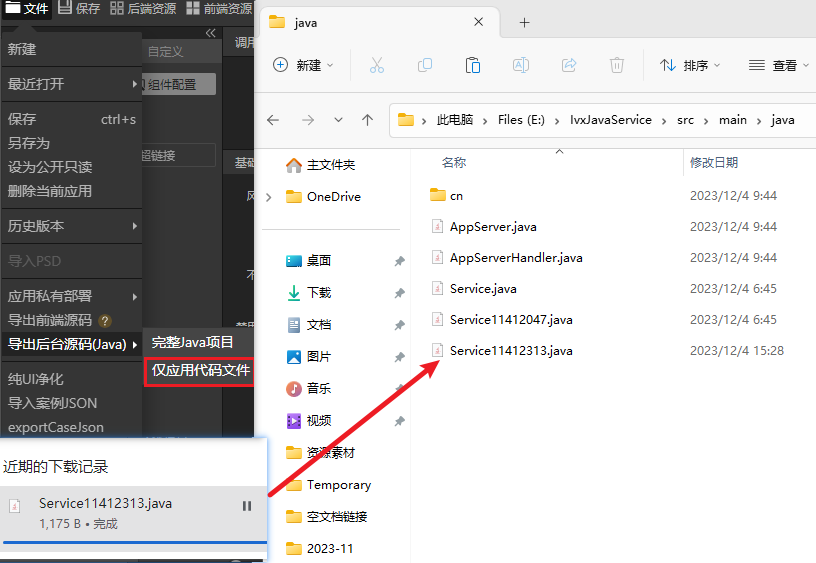Open the 新建 dropdown in Explorer

303,65
